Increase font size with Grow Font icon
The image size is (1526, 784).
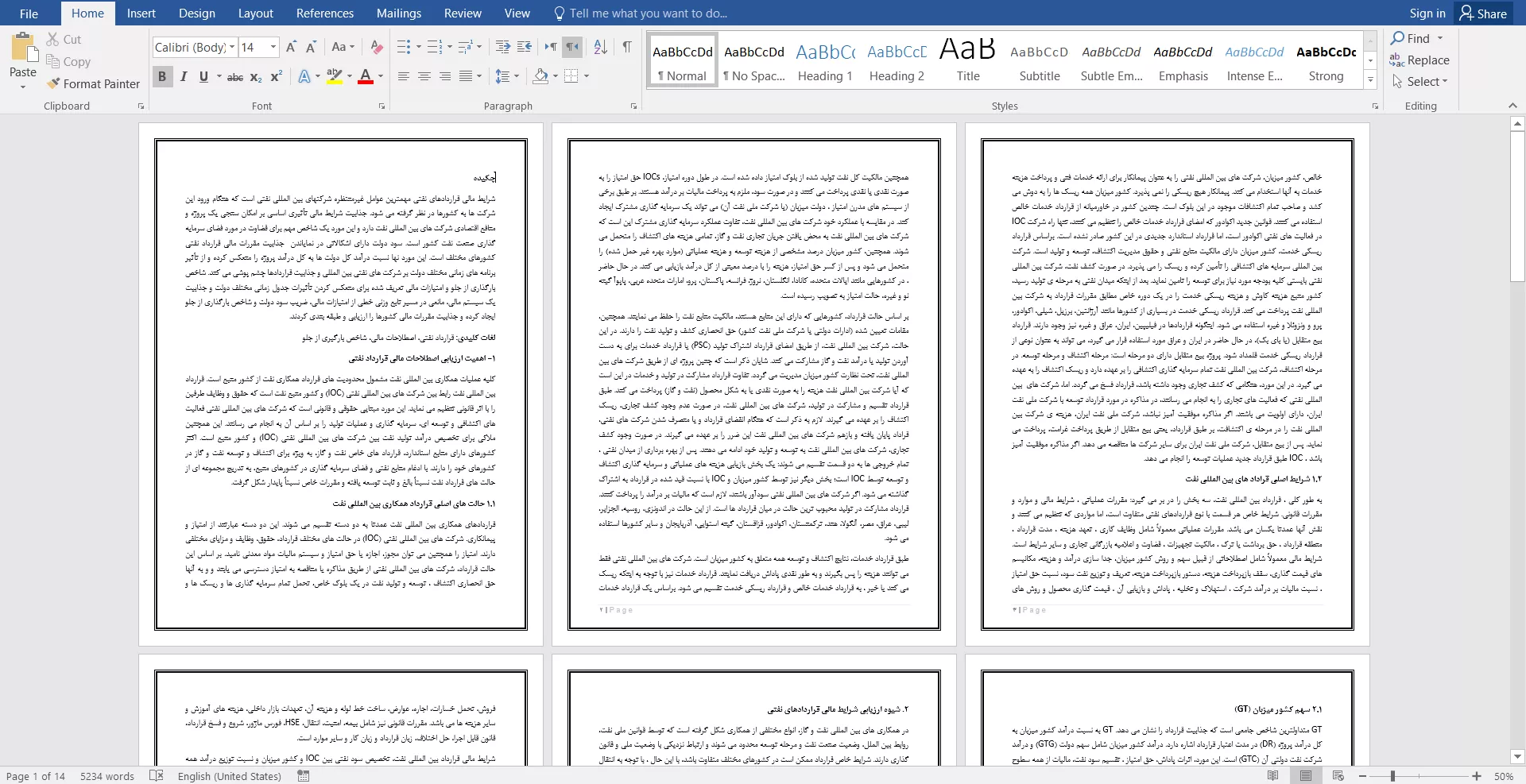coord(291,47)
